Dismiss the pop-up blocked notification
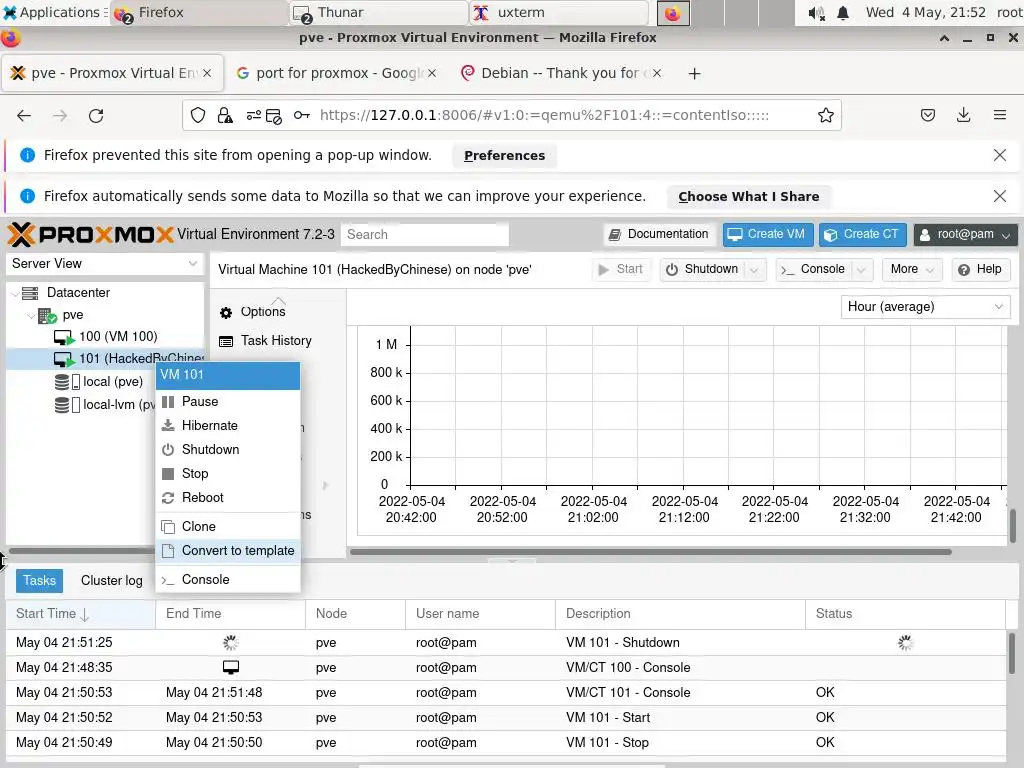 (x=999, y=155)
